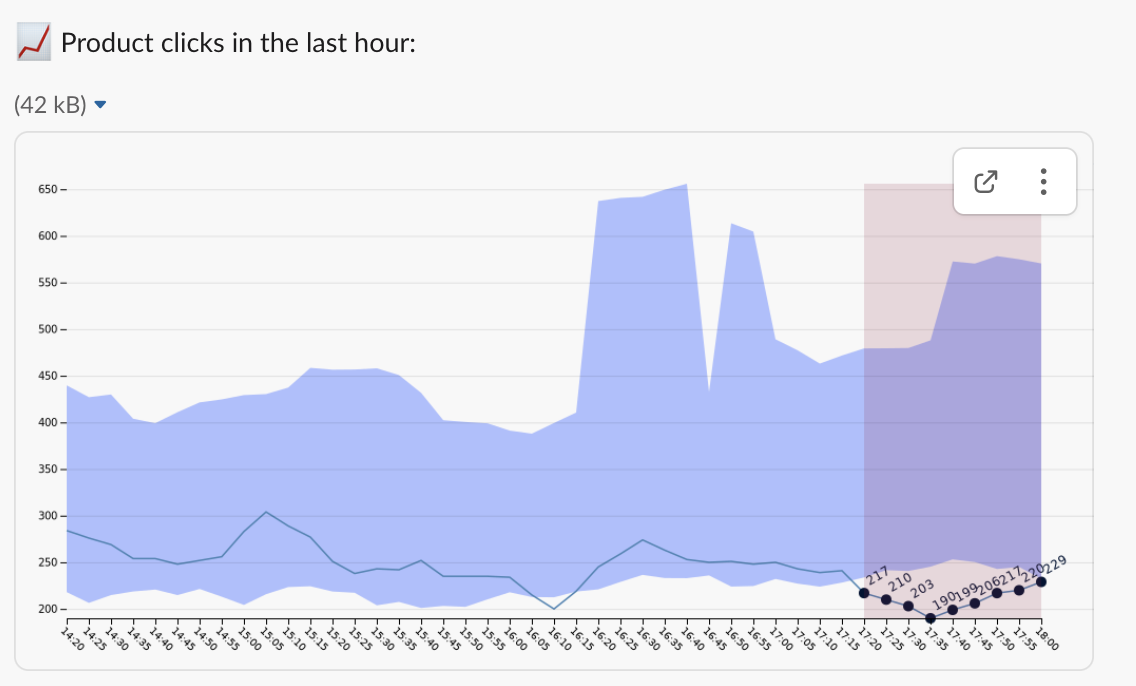Open the attachment options via the dots icon

(1043, 182)
